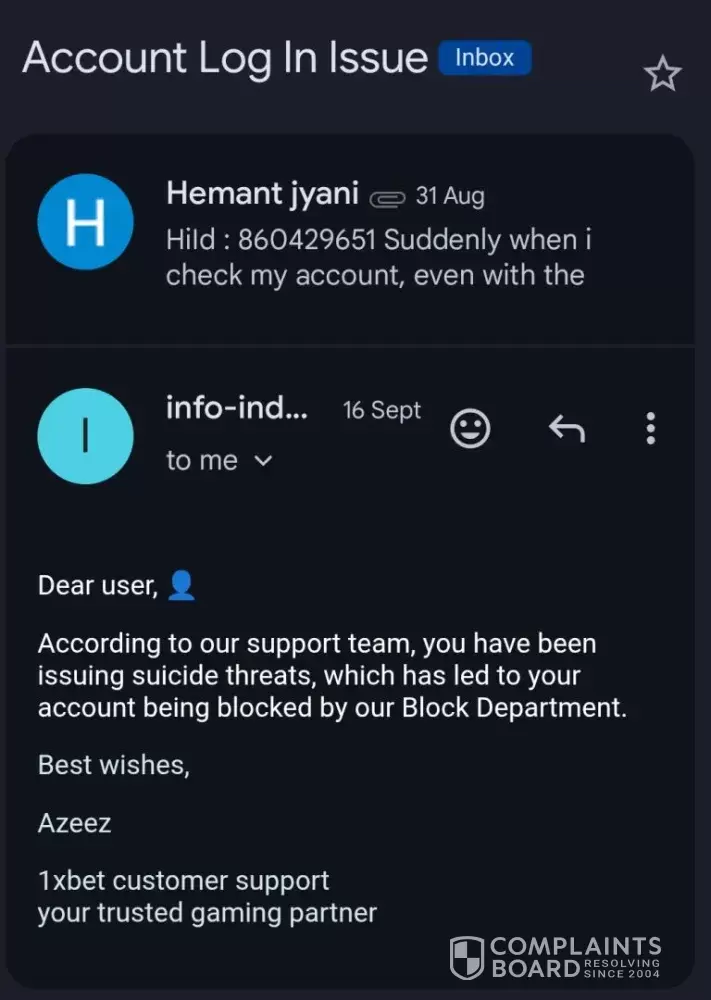Viewport: 711px width, 1000px height.
Task: Click the paperclip attachment icon
Action: pyautogui.click(x=386, y=198)
